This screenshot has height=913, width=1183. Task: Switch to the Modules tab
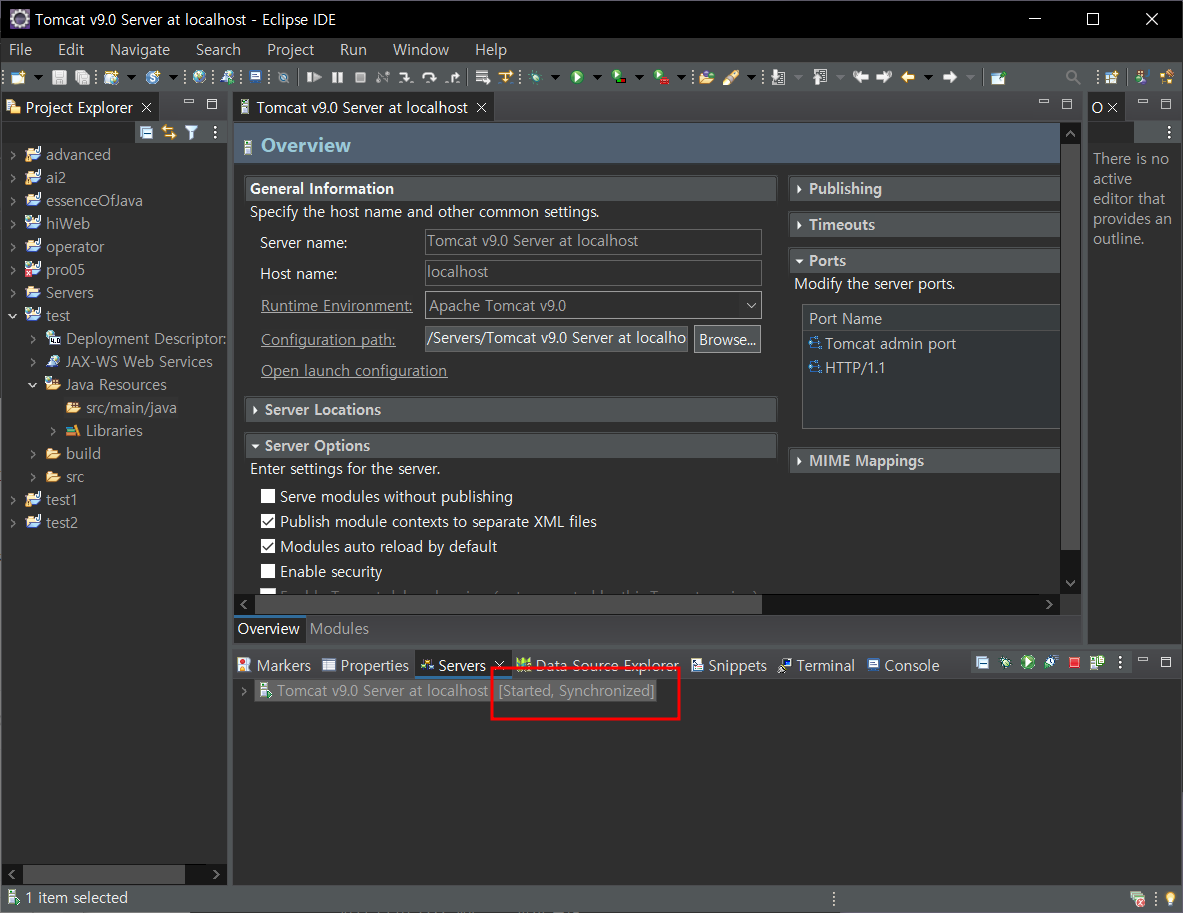[340, 629]
